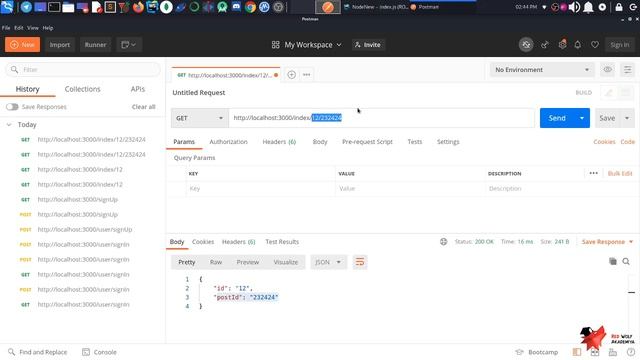Search the response with magnifier icon

[626, 262]
